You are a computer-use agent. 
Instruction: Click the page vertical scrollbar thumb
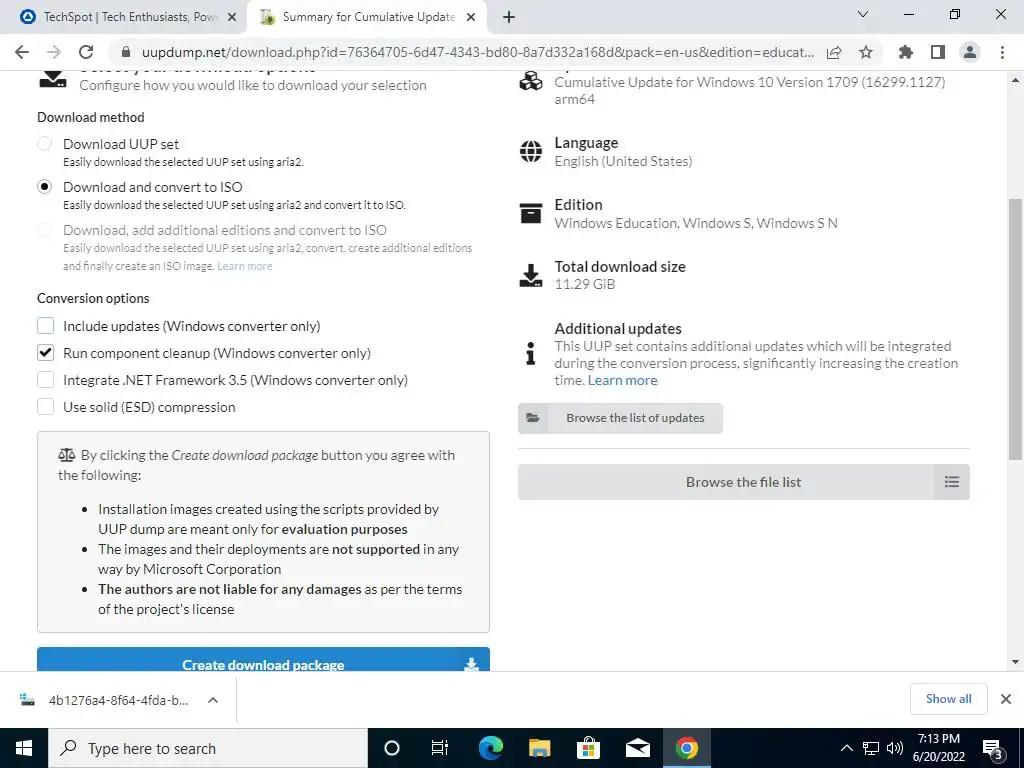tap(1015, 328)
